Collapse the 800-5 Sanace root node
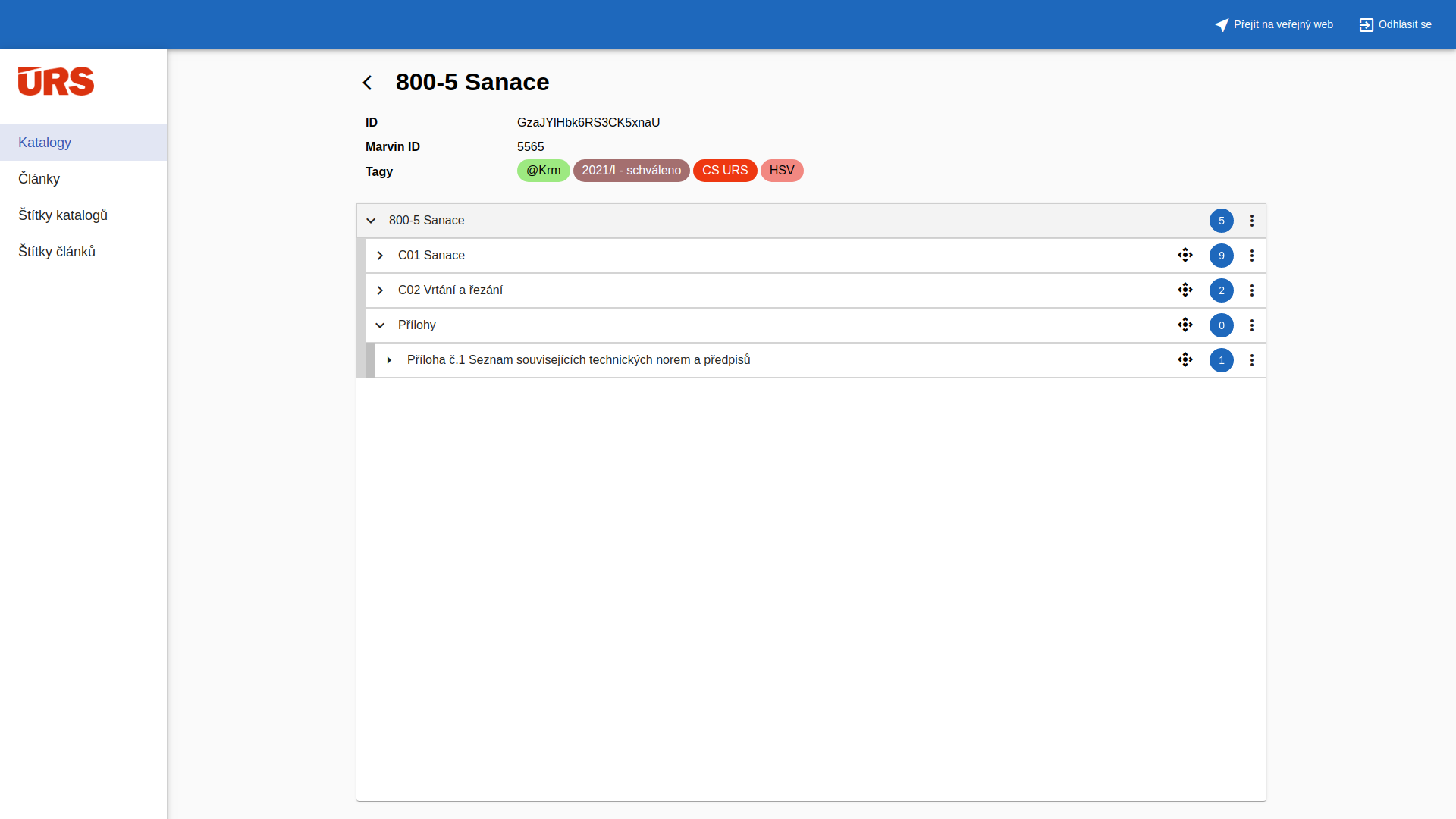 (371, 221)
